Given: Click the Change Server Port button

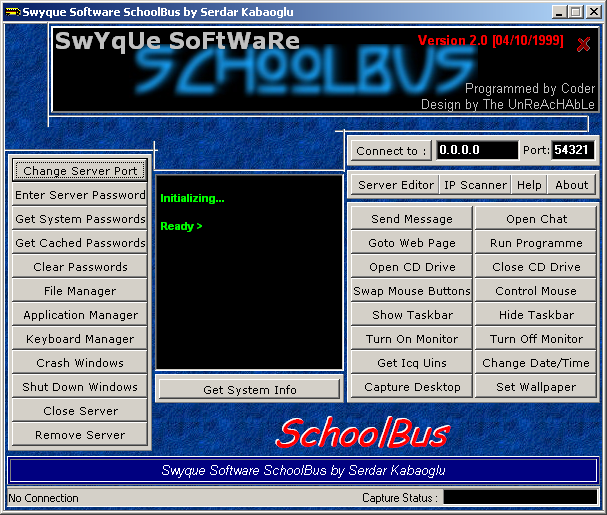Looking at the screenshot, I should tap(80, 171).
